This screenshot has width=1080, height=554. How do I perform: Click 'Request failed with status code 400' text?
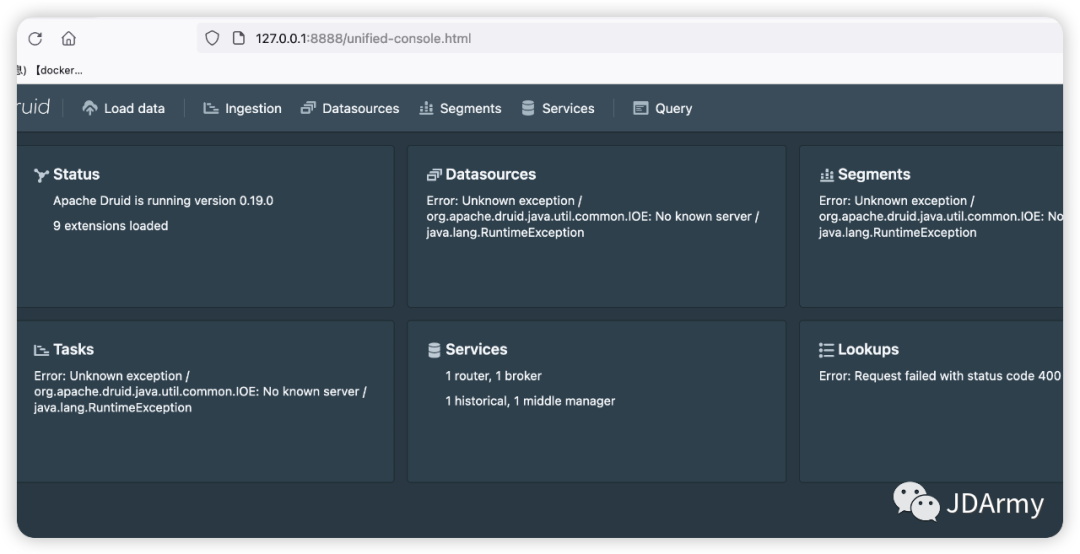pos(957,376)
